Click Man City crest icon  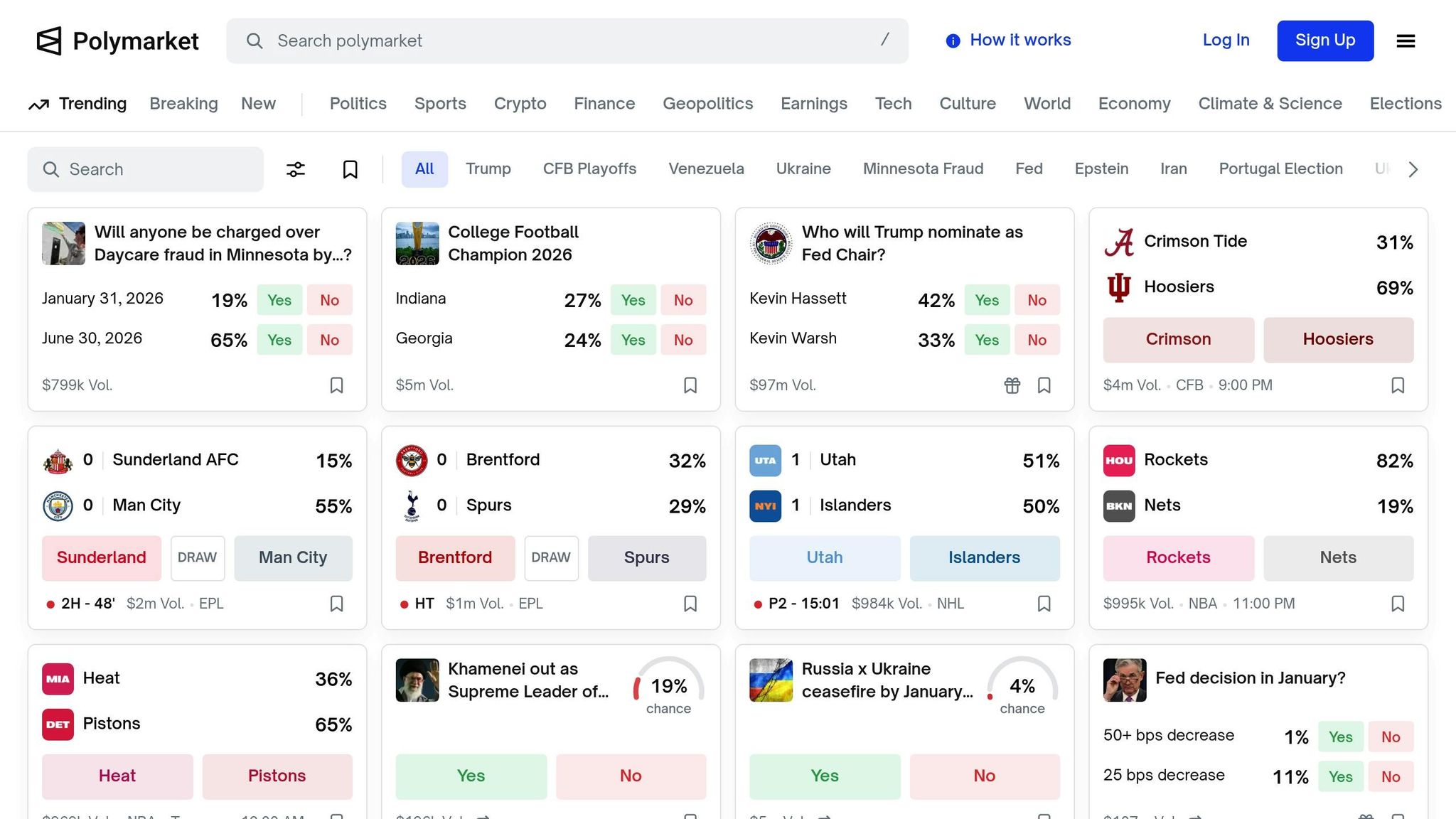pos(58,506)
